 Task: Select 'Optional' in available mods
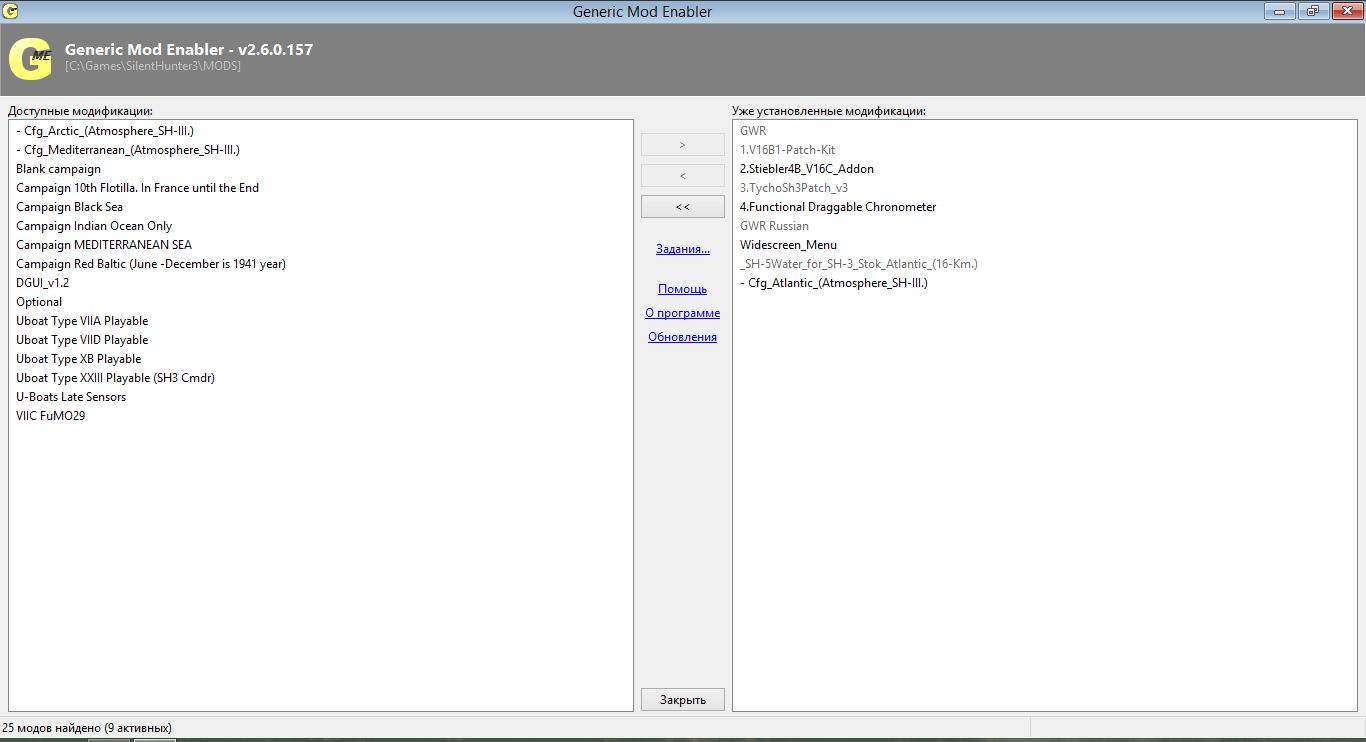[39, 302]
